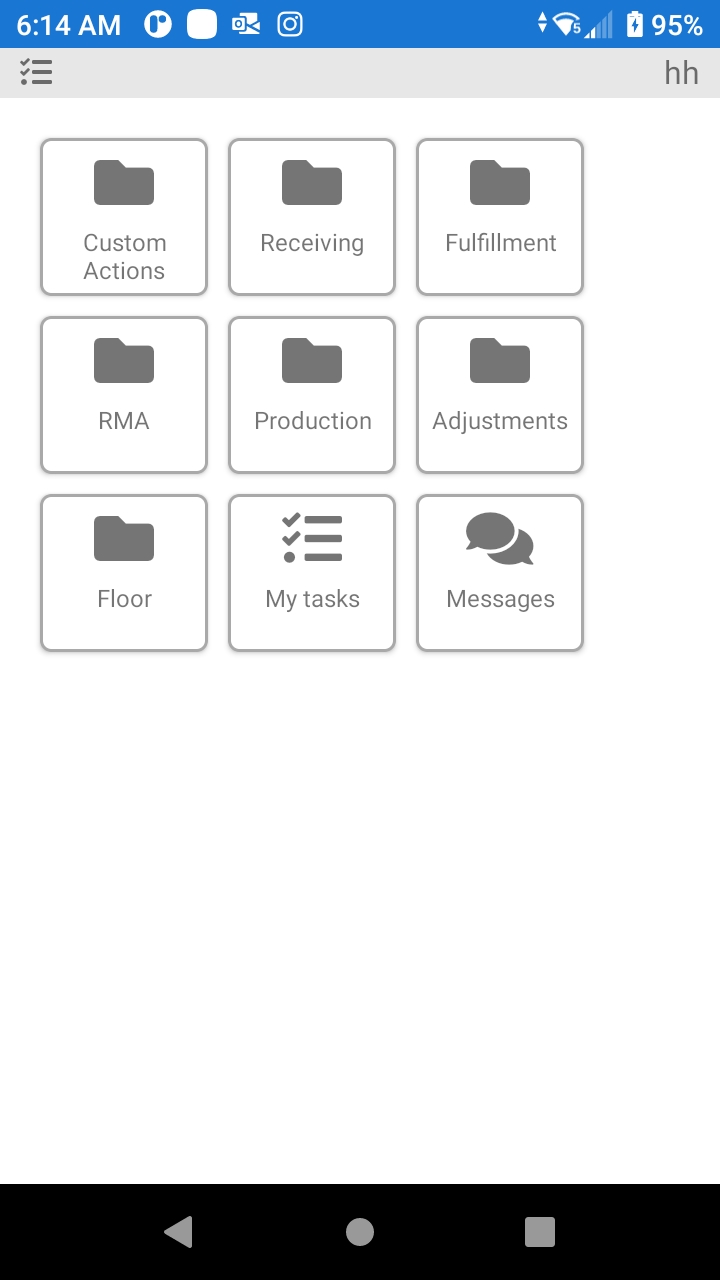Open the Messages chat bubbles tile

click(500, 573)
